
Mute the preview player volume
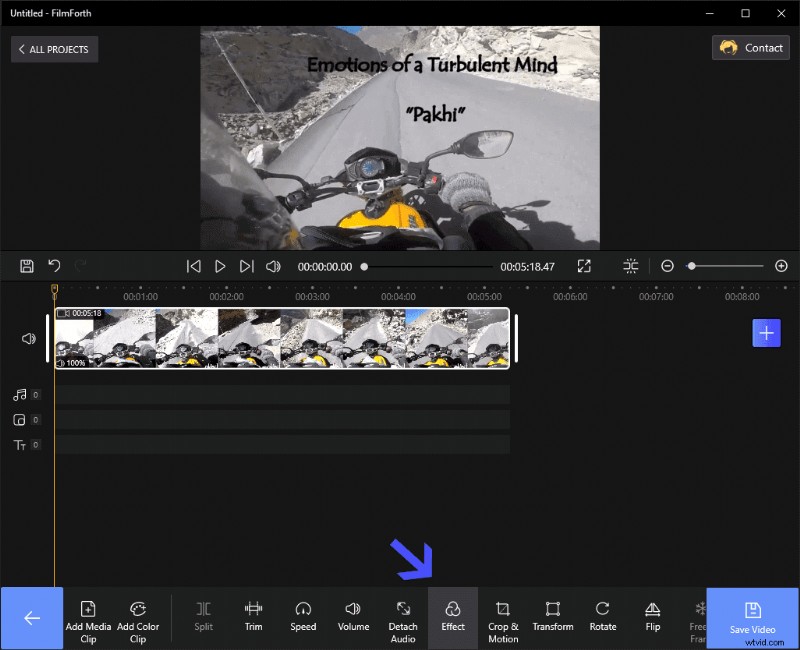click(x=272, y=265)
